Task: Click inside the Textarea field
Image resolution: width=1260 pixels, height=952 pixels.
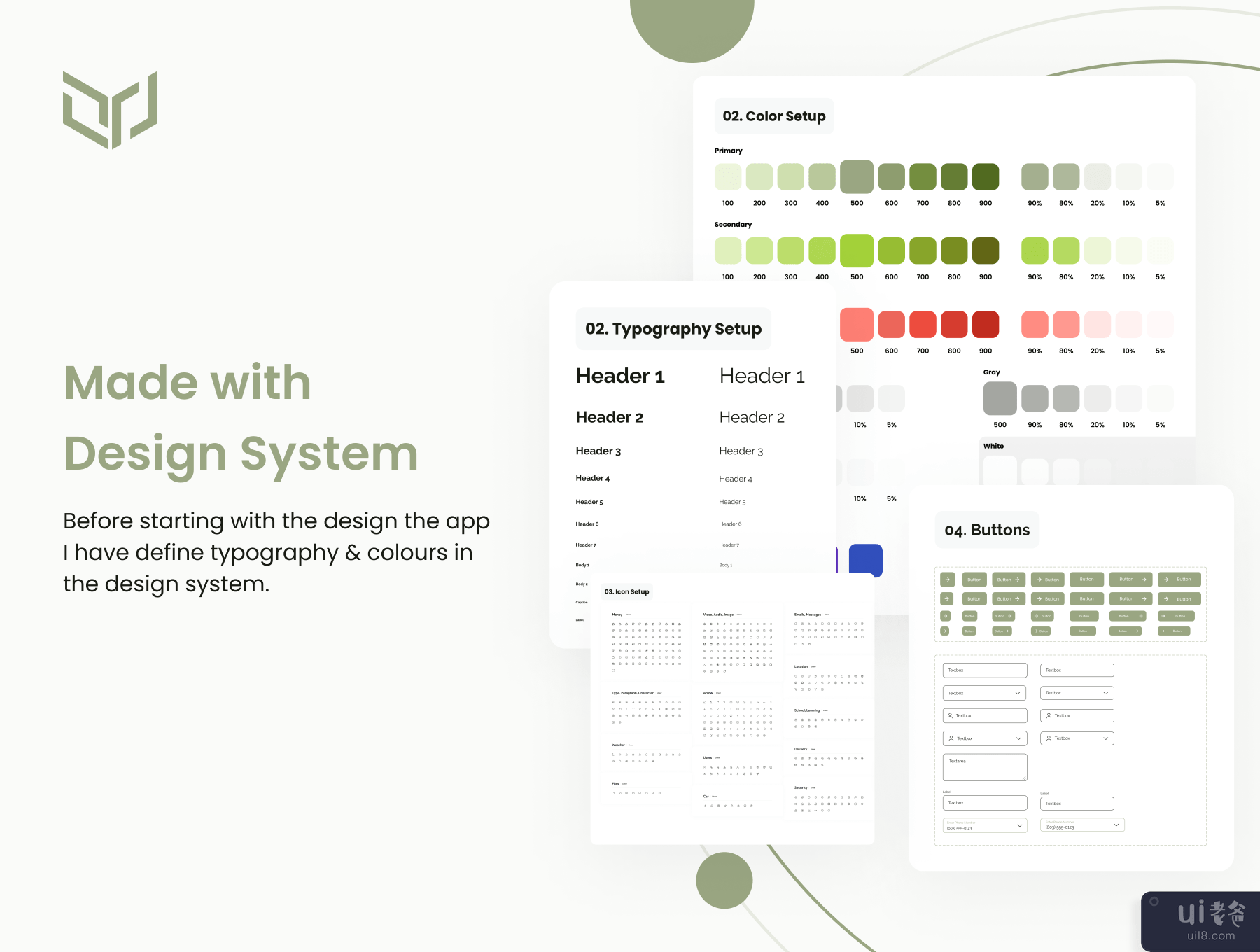Action: point(984,768)
